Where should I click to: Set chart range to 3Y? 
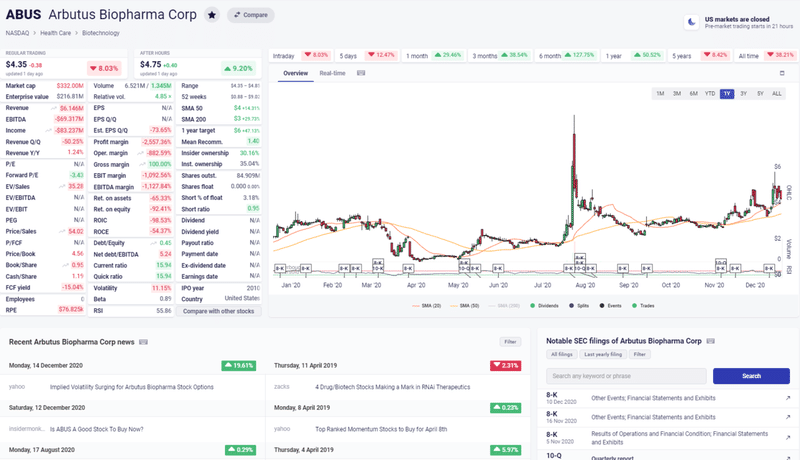[x=743, y=94]
